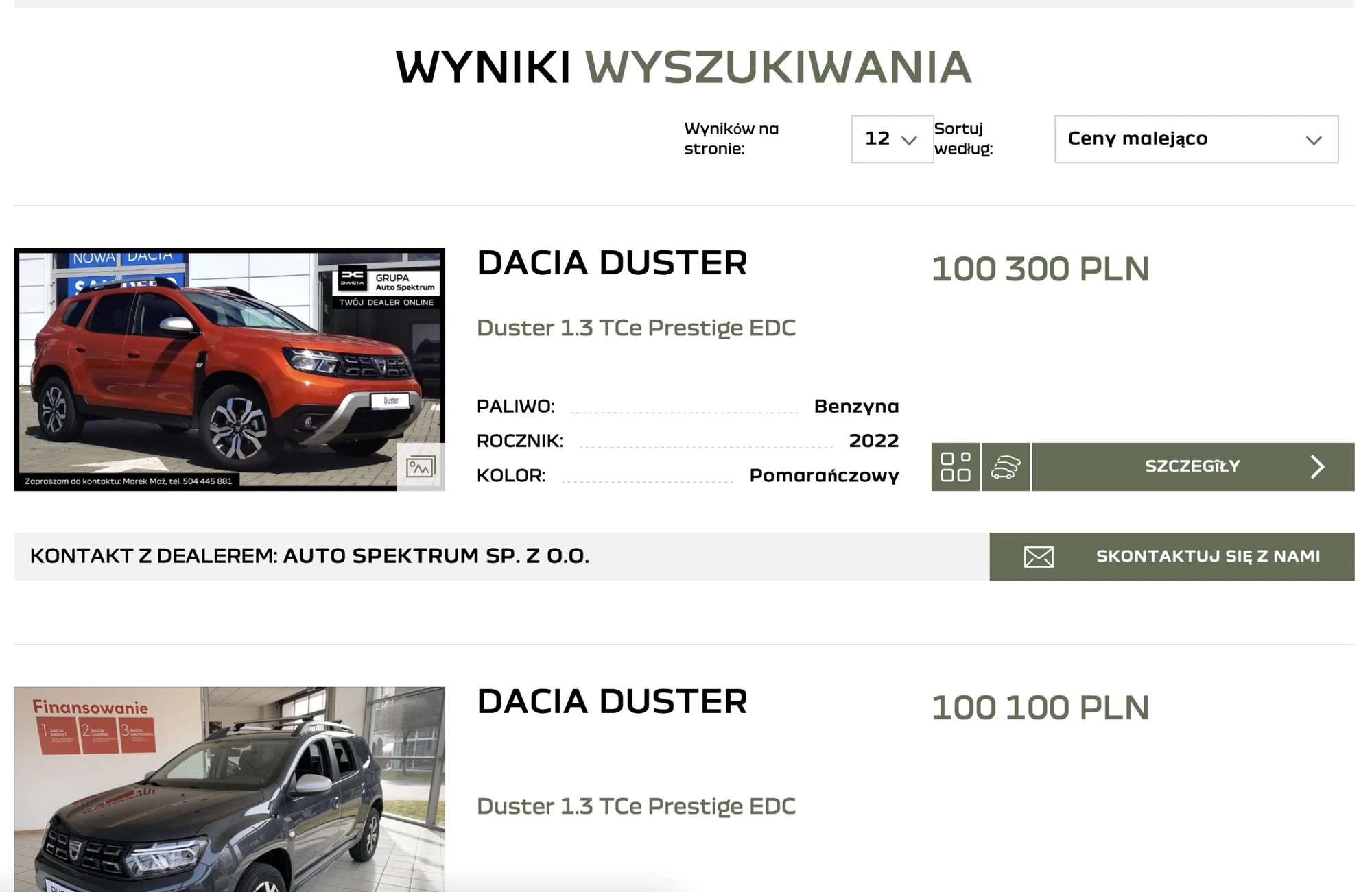The image size is (1372, 892).
Task: Click the chevron arrow on the SZCZEGÓŁY button
Action: (x=1317, y=467)
